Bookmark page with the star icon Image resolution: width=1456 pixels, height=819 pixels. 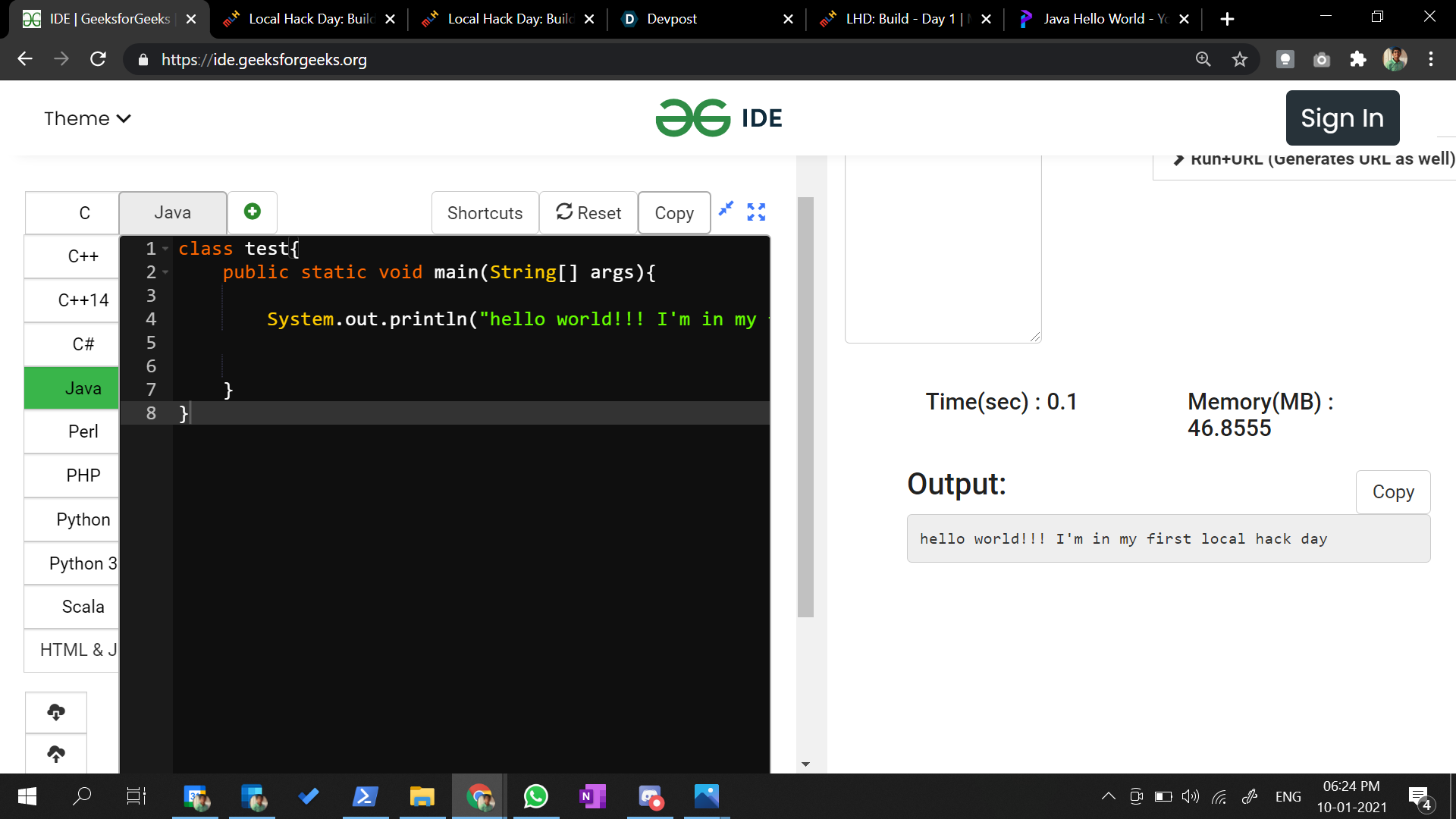[x=1239, y=59]
